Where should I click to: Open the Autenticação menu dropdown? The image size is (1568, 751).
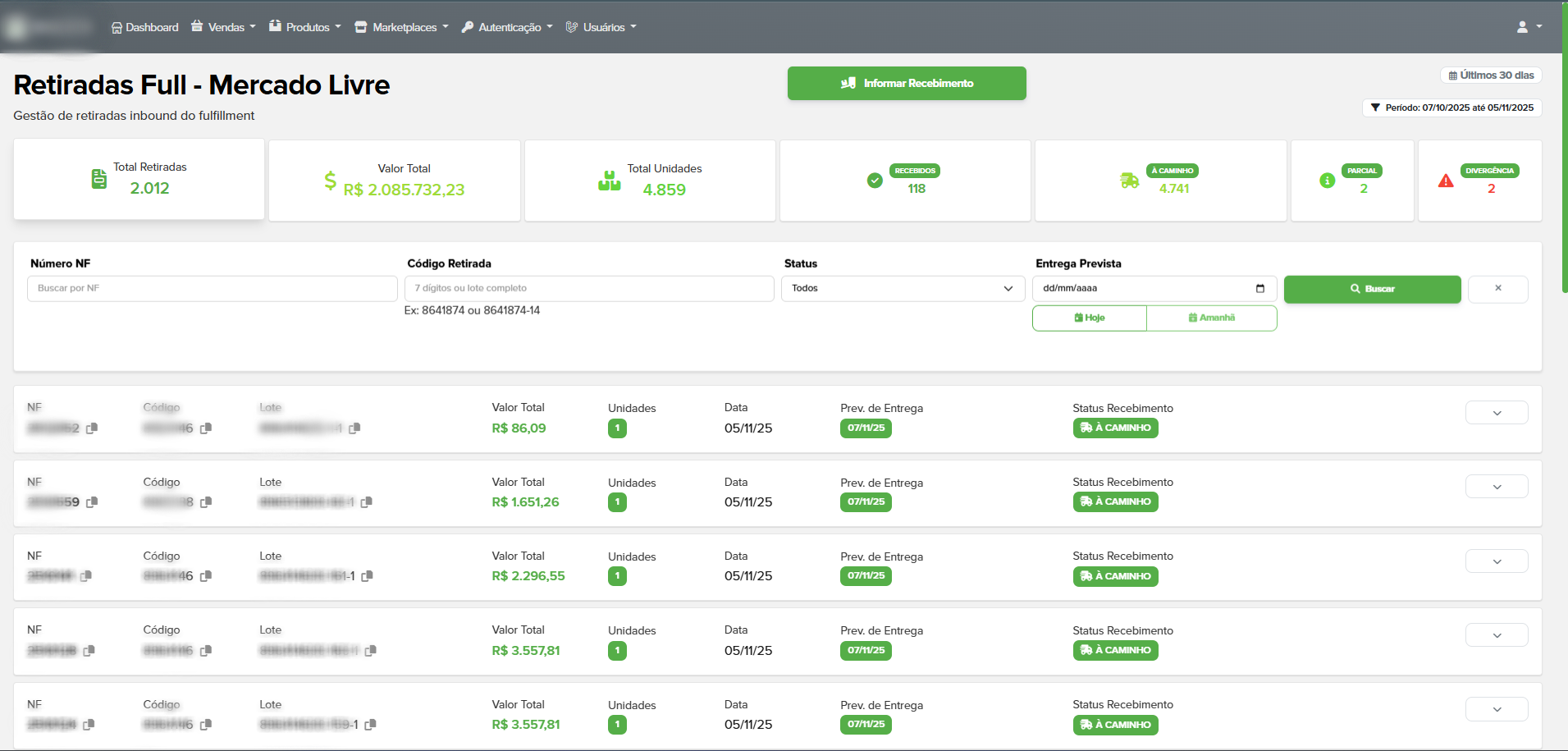pos(506,26)
